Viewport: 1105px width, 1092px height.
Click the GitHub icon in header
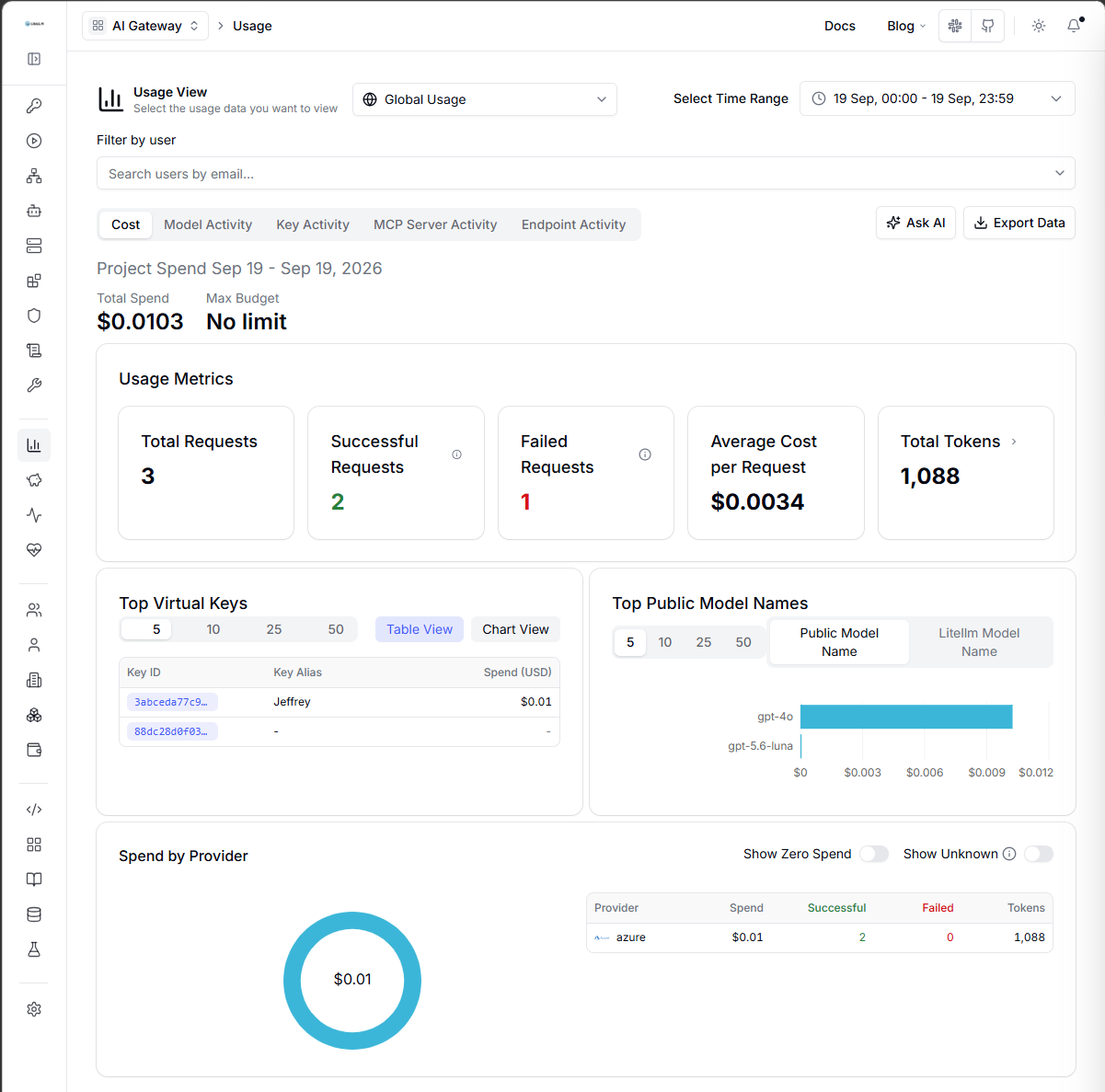[987, 26]
